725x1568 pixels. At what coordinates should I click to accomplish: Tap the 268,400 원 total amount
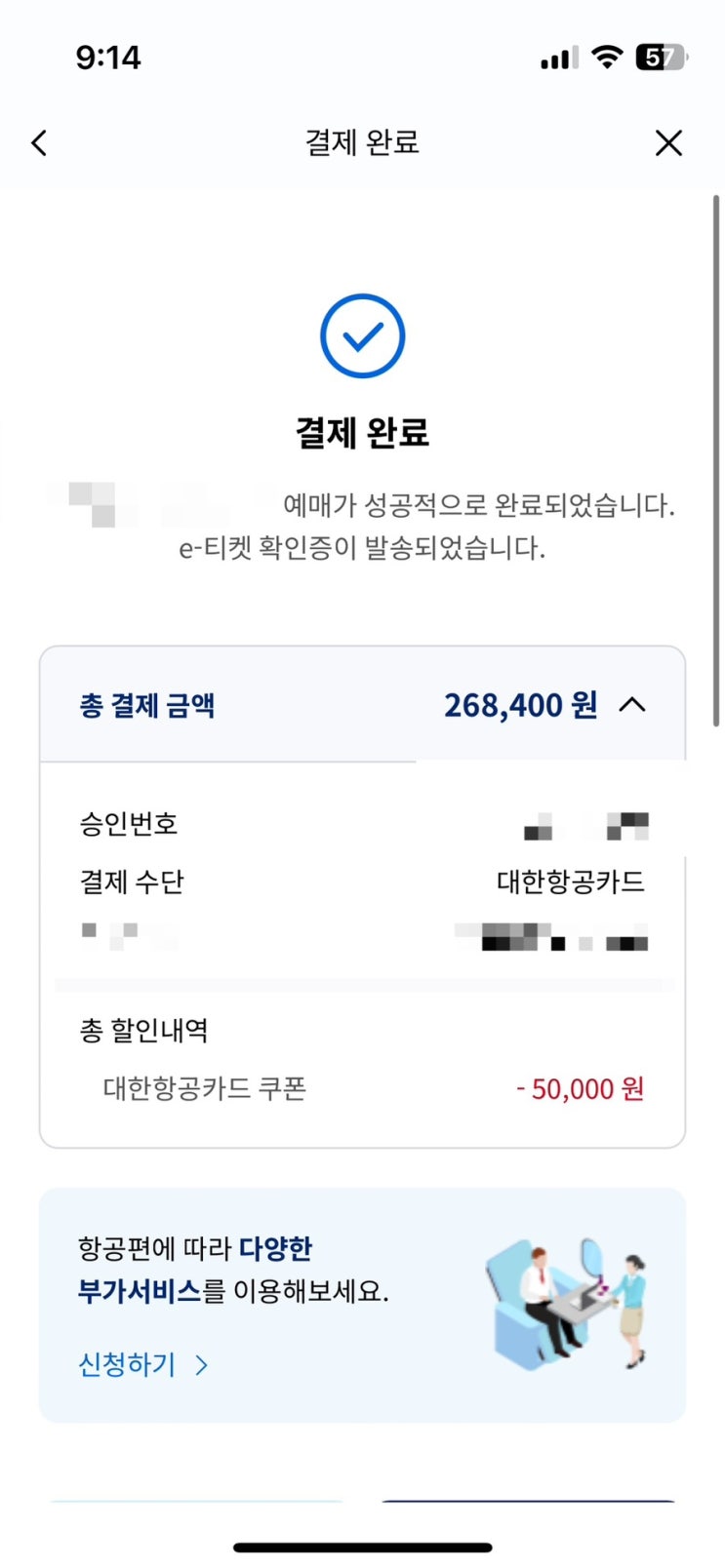click(x=520, y=705)
